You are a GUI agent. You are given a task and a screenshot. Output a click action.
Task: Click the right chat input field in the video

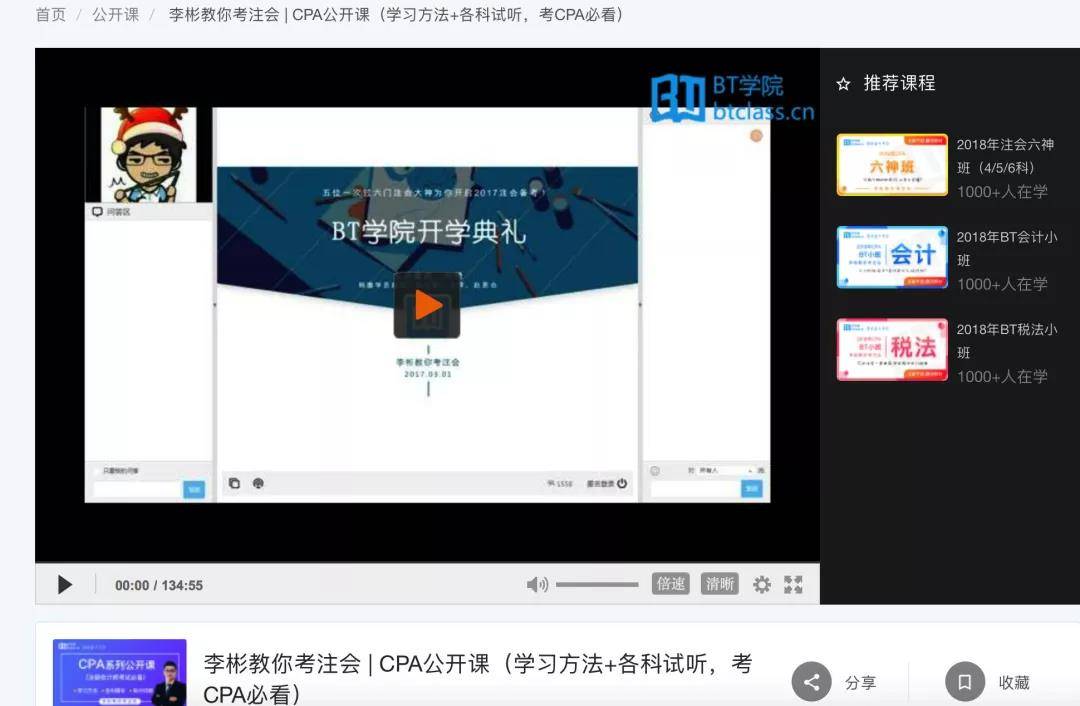tap(696, 489)
